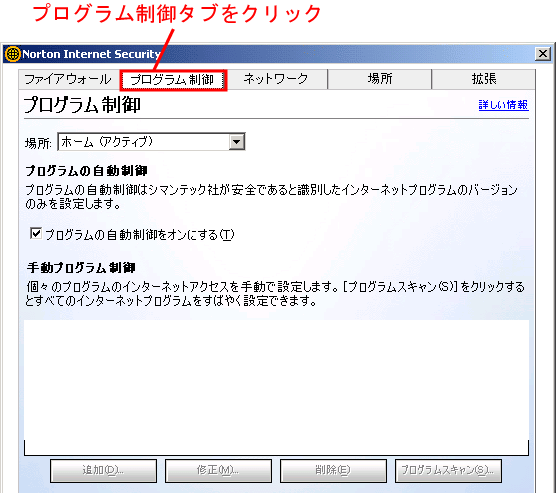Toggle プログラムの自動制御をオンにする checkbox
The height and width of the screenshot is (493, 556).
click(x=36, y=234)
